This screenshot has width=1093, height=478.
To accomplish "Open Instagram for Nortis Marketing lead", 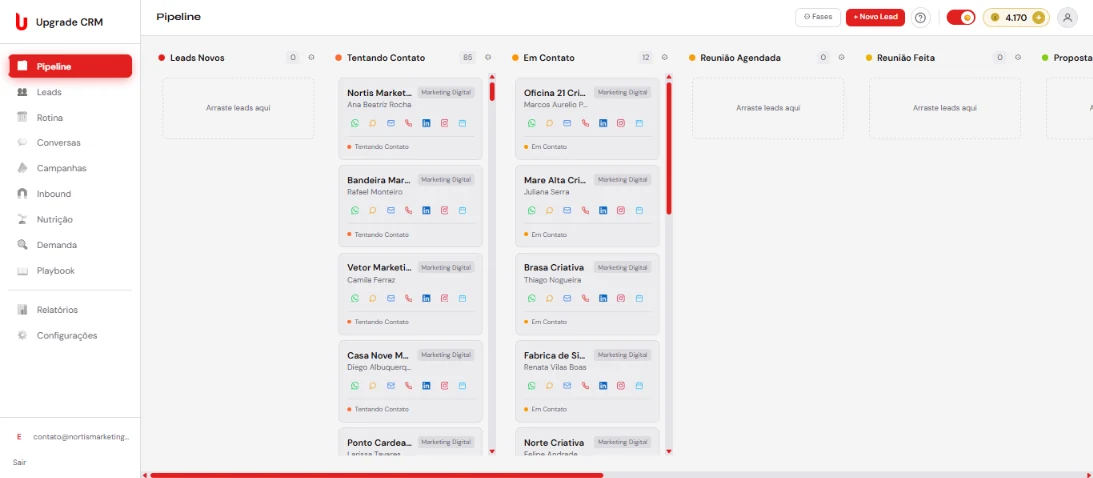I will pos(444,123).
